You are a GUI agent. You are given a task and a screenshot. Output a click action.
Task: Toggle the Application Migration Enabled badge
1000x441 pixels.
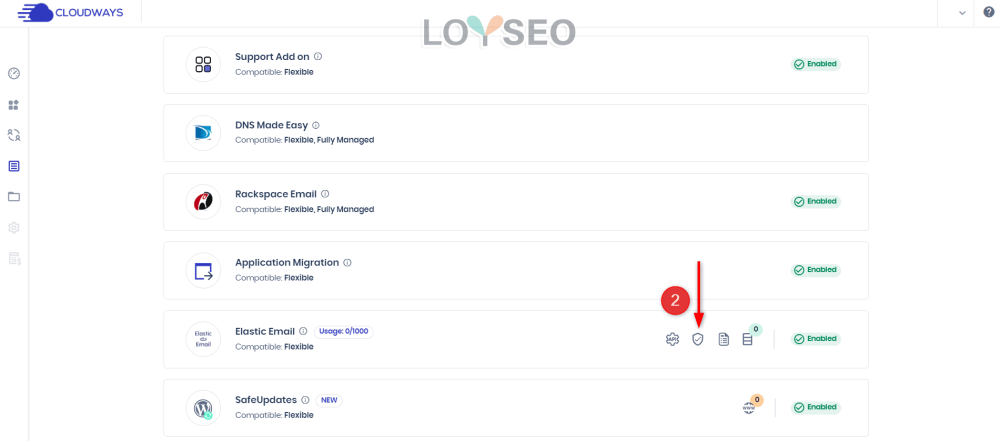[x=816, y=270]
